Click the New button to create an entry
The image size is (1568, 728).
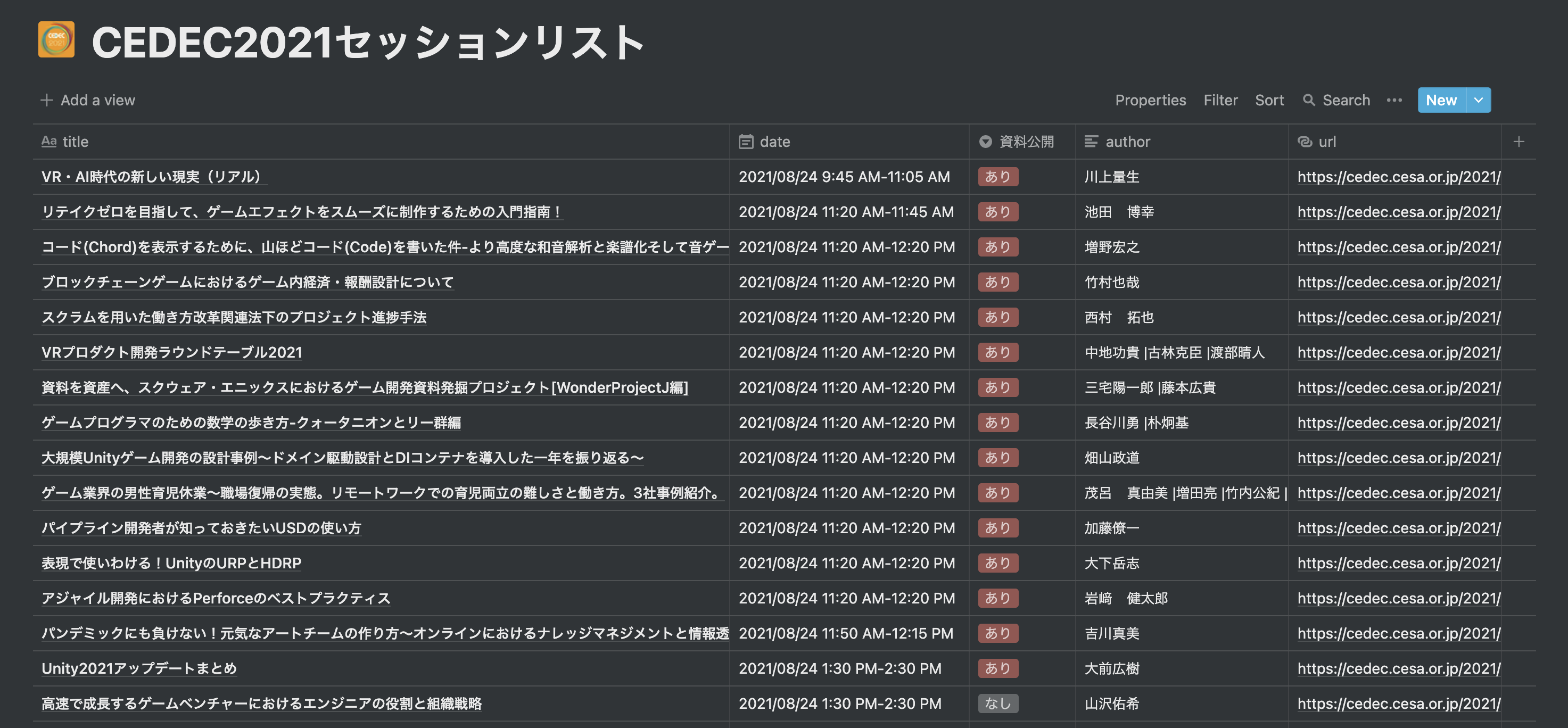pos(1441,100)
